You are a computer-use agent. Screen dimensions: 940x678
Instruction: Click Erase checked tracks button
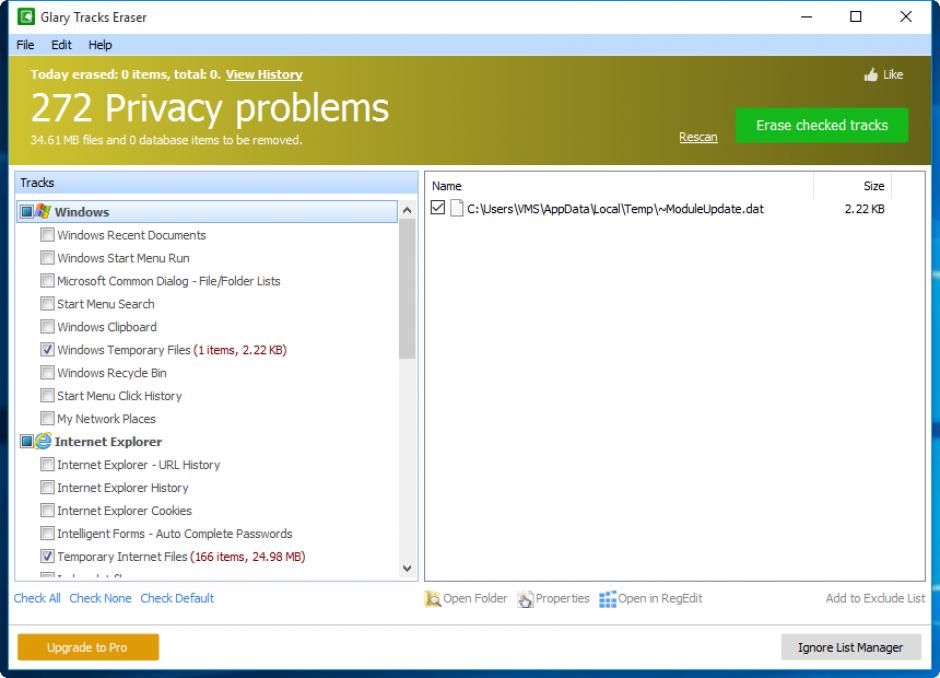[822, 125]
